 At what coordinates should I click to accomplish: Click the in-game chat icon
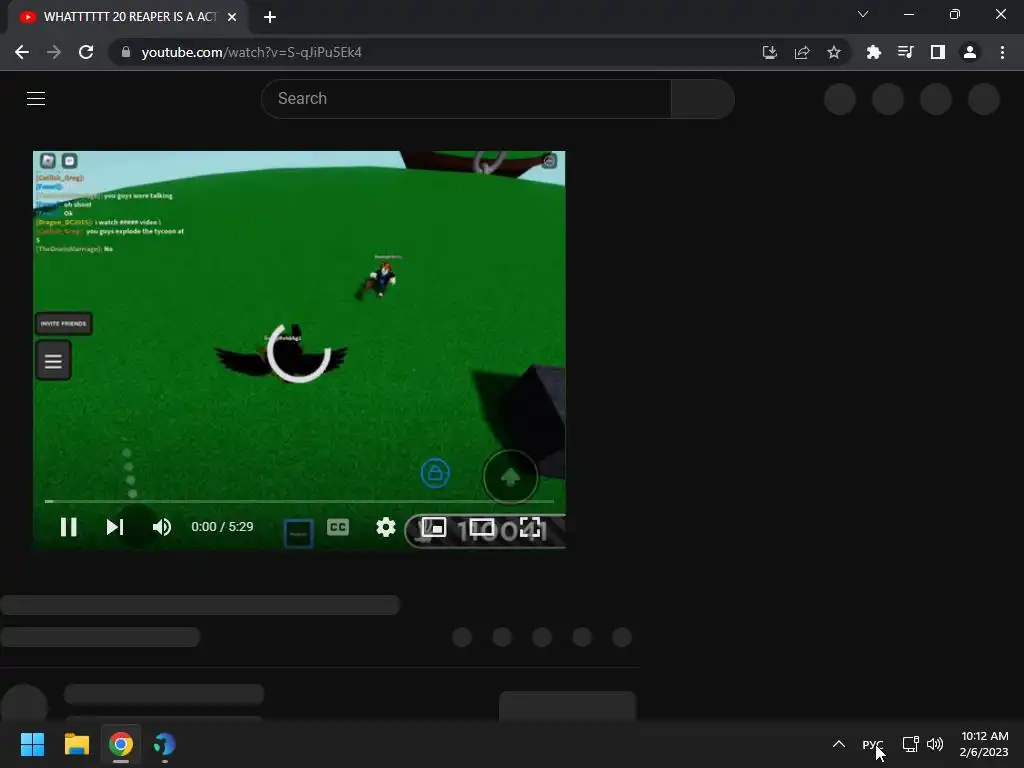[x=69, y=161]
